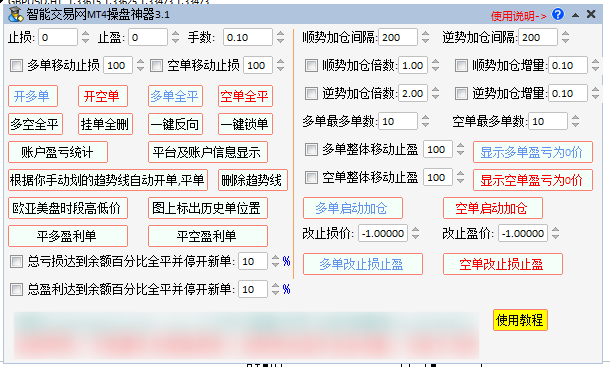Click 多单启动加仓 button
This screenshot has height=367, width=610.
coord(352,208)
